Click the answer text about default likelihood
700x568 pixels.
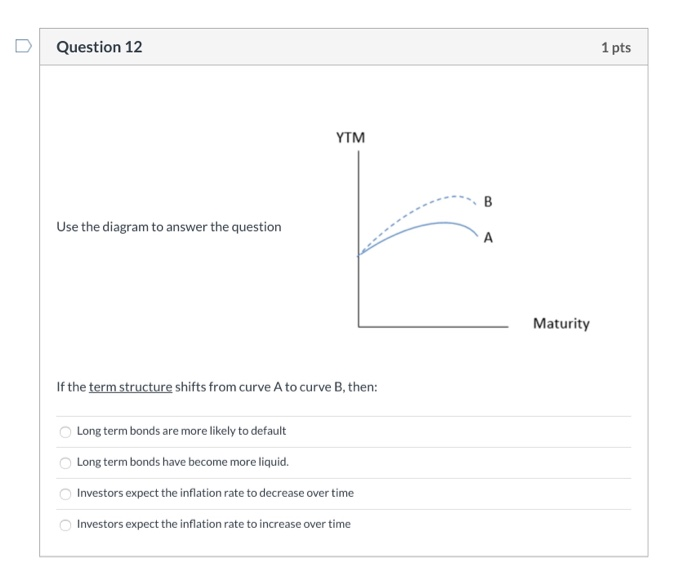[181, 431]
